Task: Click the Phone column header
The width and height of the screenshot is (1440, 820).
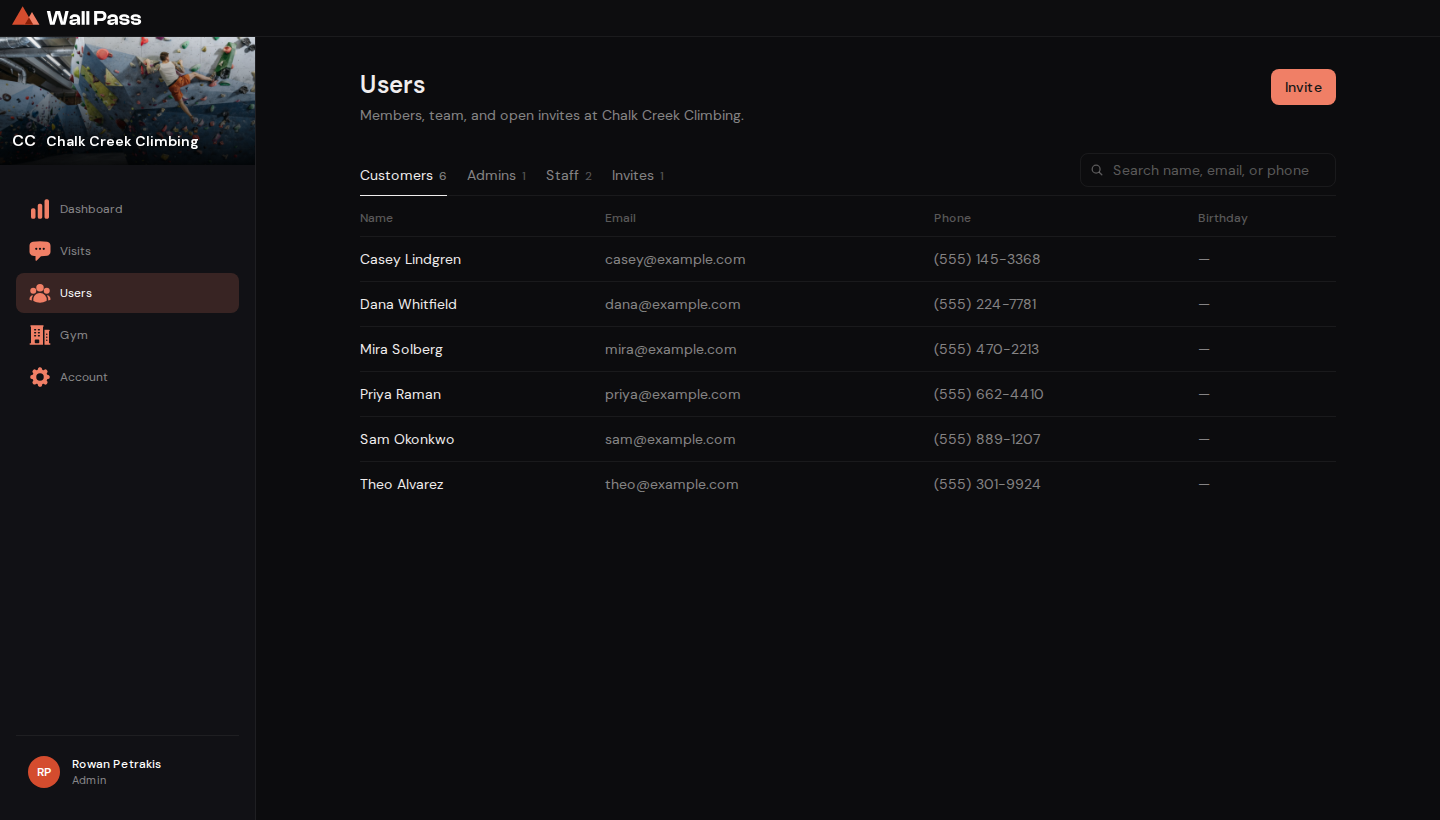Action: point(952,218)
